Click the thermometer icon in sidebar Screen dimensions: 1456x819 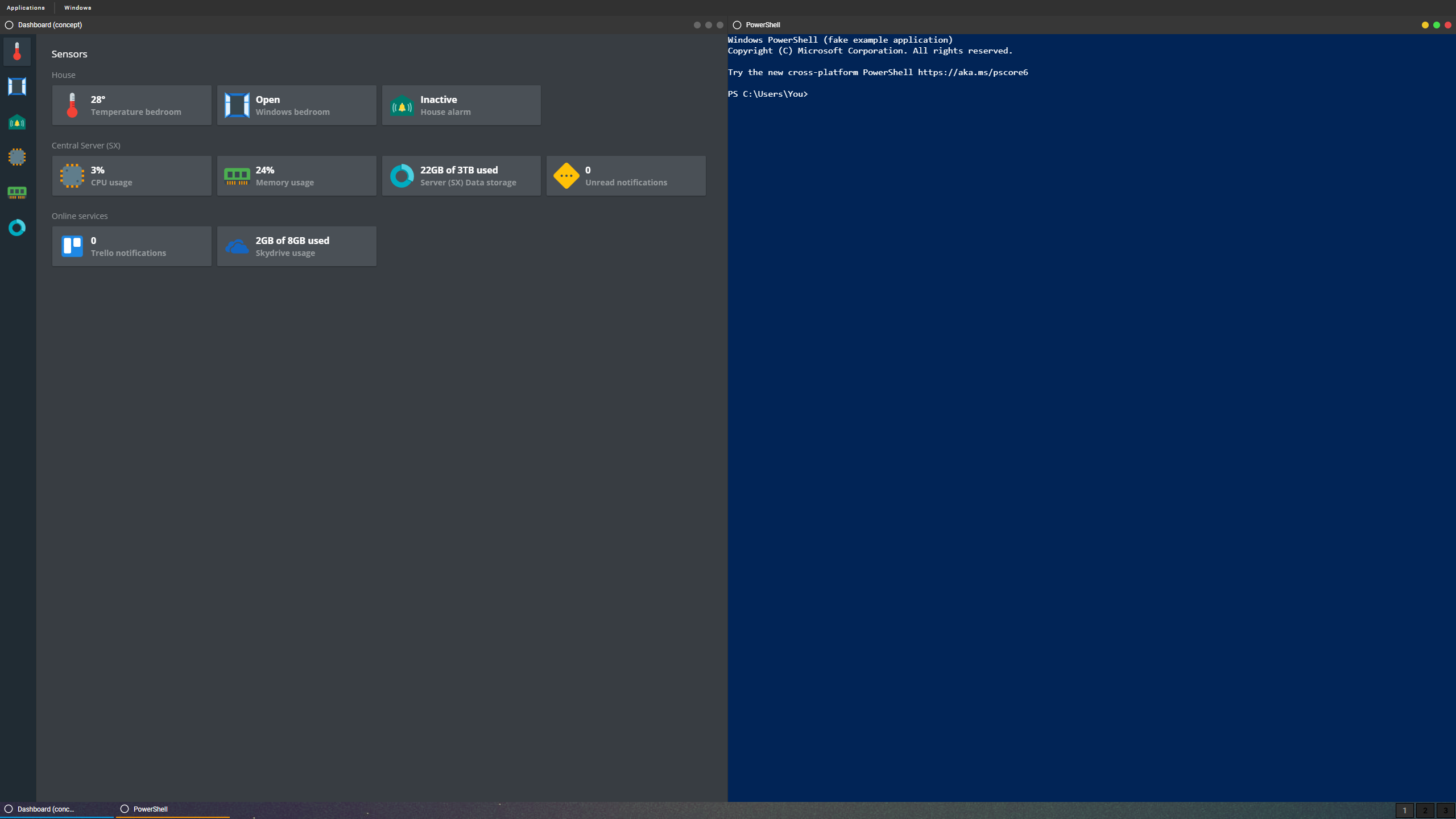pos(17,51)
